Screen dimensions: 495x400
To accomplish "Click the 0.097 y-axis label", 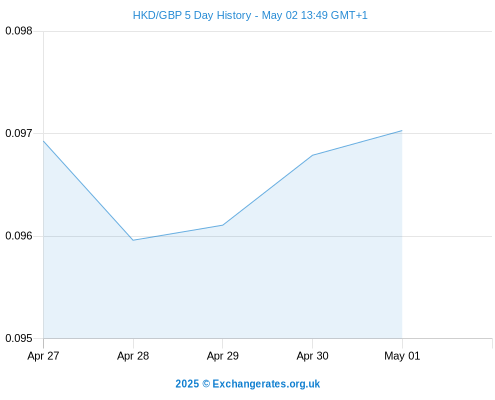I will click(19, 133).
